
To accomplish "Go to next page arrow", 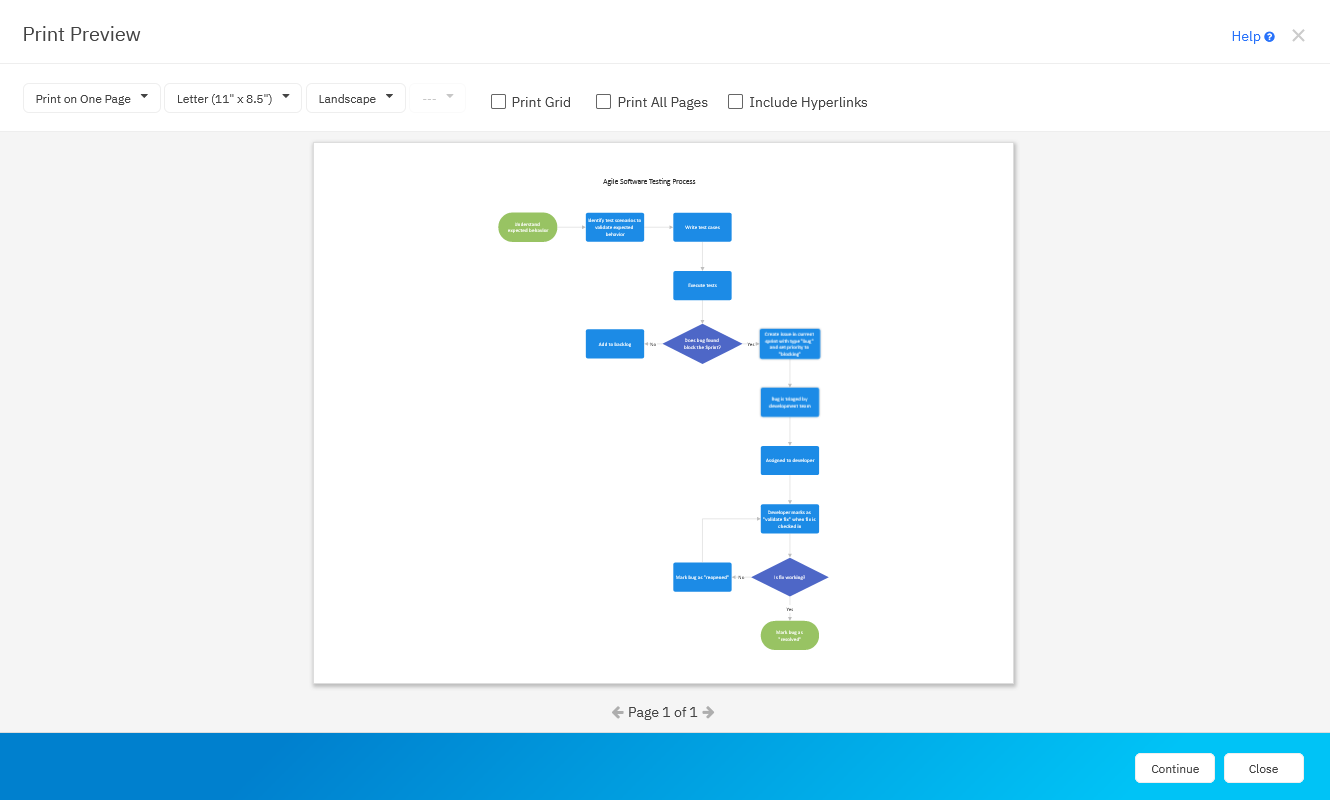I will (708, 713).
